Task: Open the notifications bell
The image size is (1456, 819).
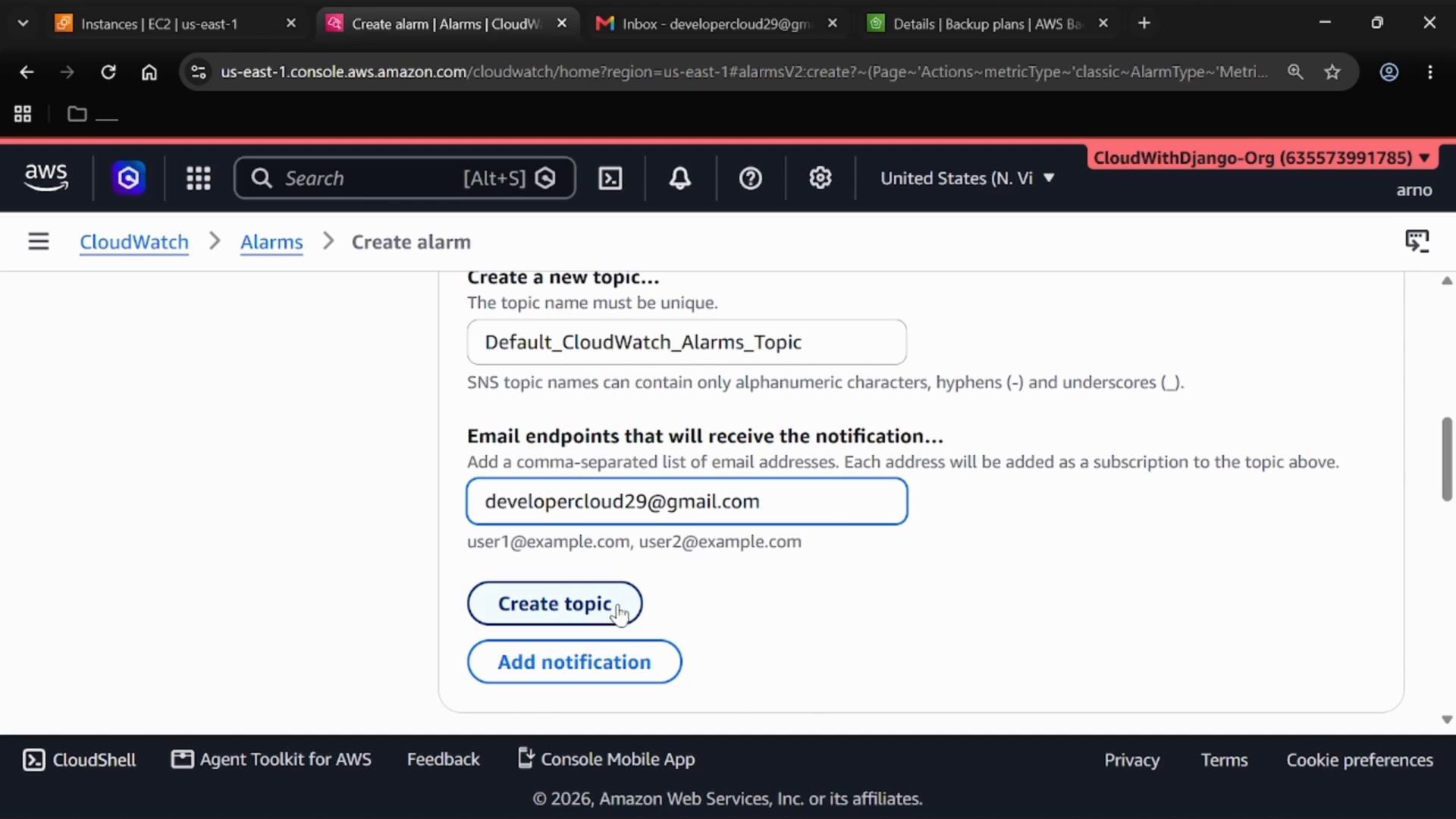Action: click(680, 178)
